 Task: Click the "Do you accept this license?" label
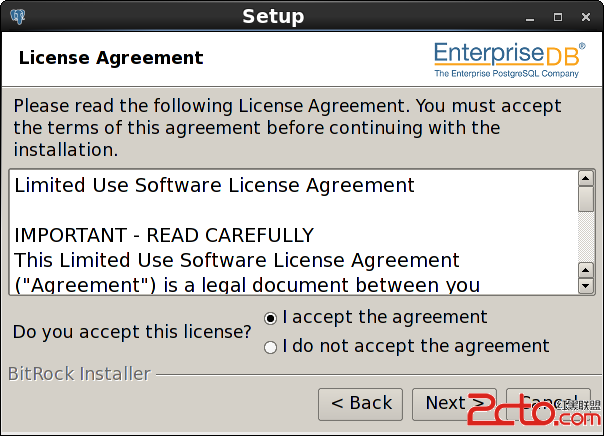(x=132, y=332)
